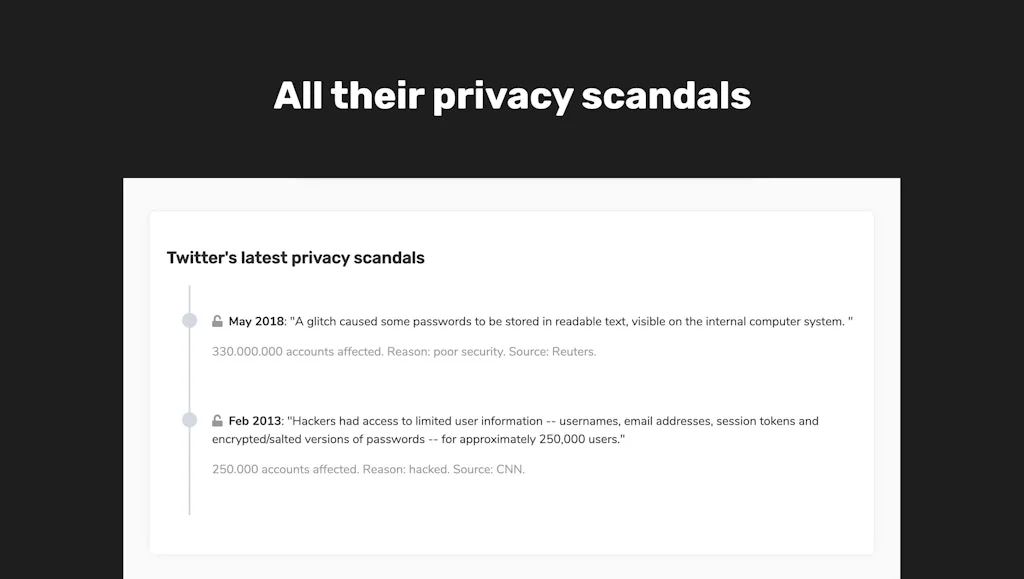Click the "All their privacy scandals" heading
Image resolution: width=1024 pixels, height=579 pixels.
512,96
